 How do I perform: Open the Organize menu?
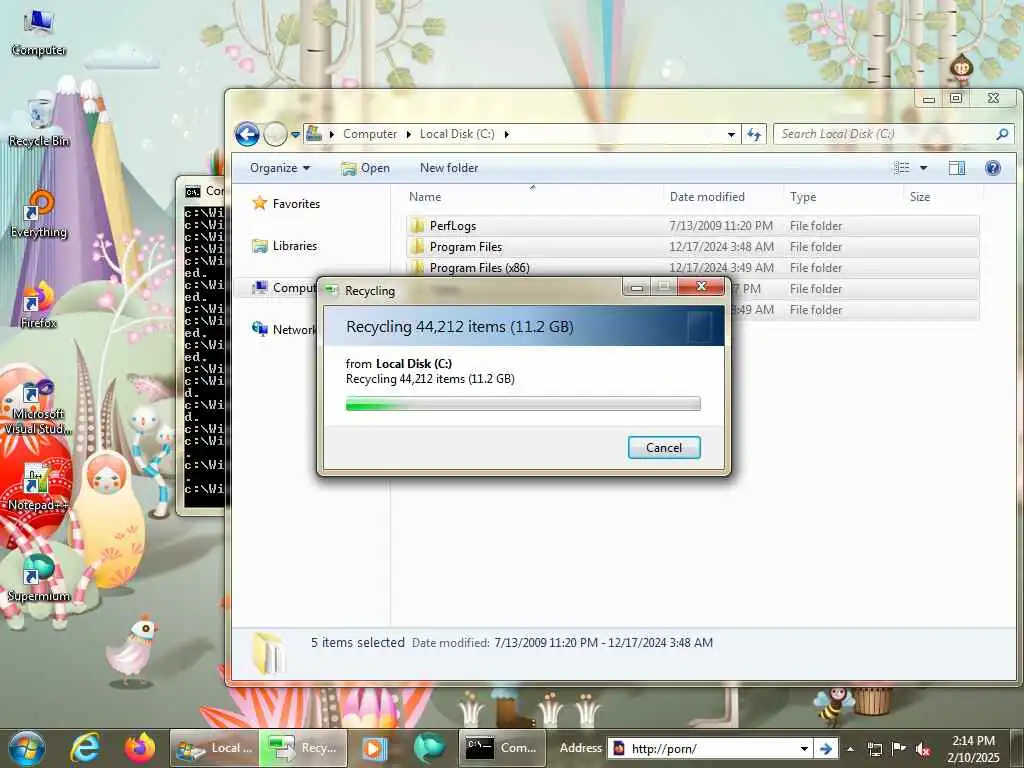pyautogui.click(x=280, y=168)
